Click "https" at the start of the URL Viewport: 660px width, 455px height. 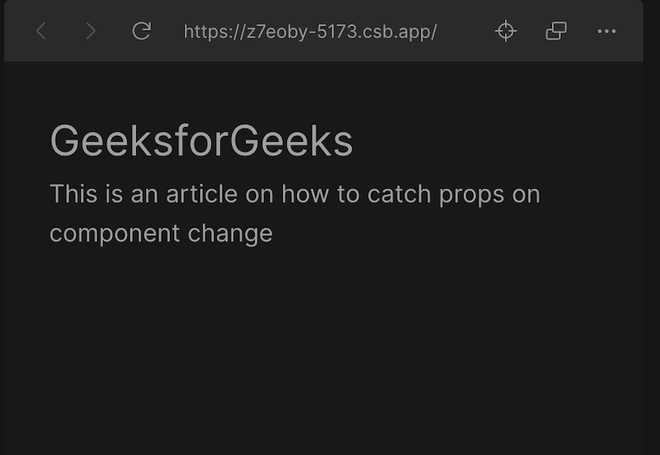(206, 31)
